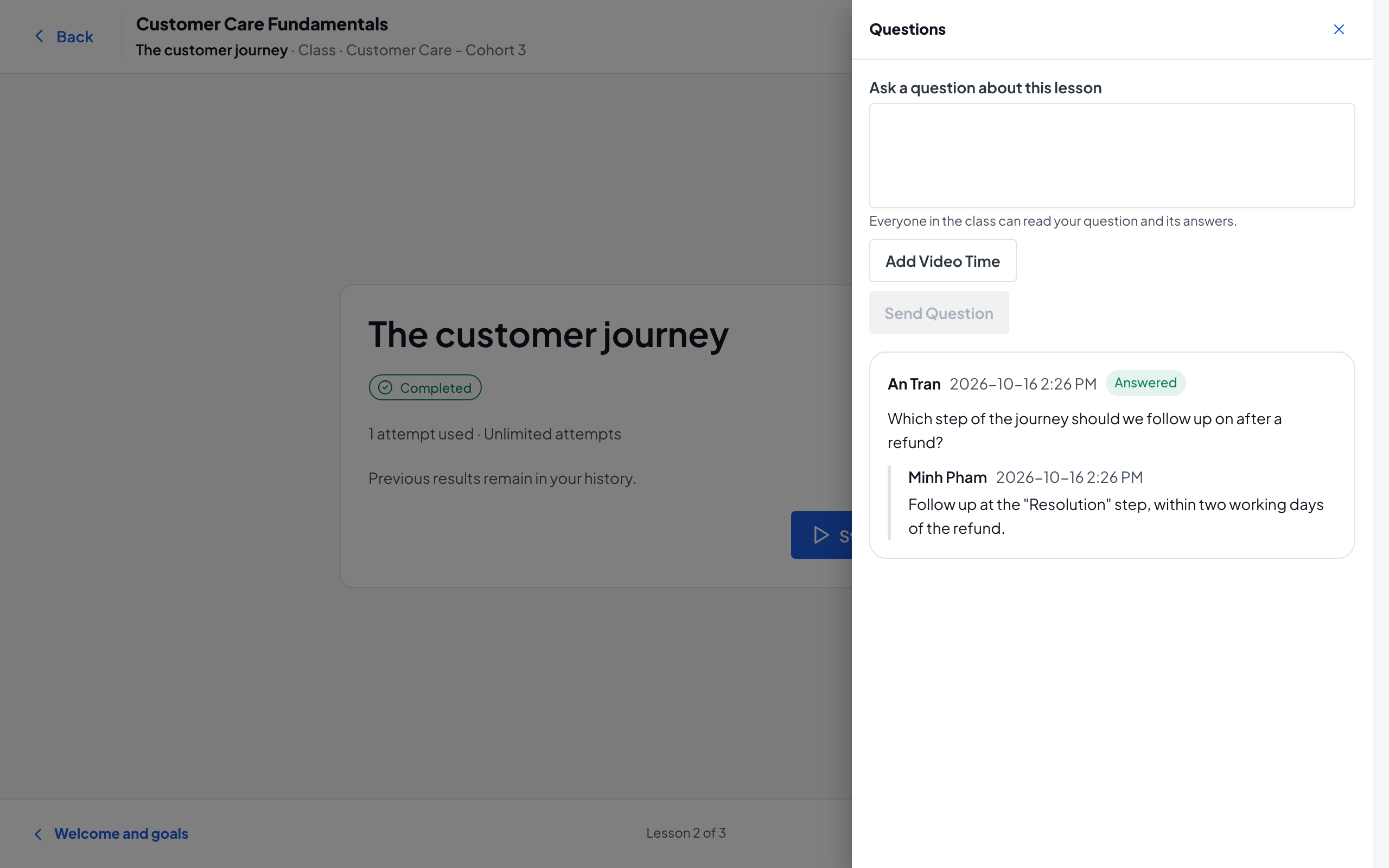
Task: Click the Add Video Time button
Action: pyautogui.click(x=942, y=260)
